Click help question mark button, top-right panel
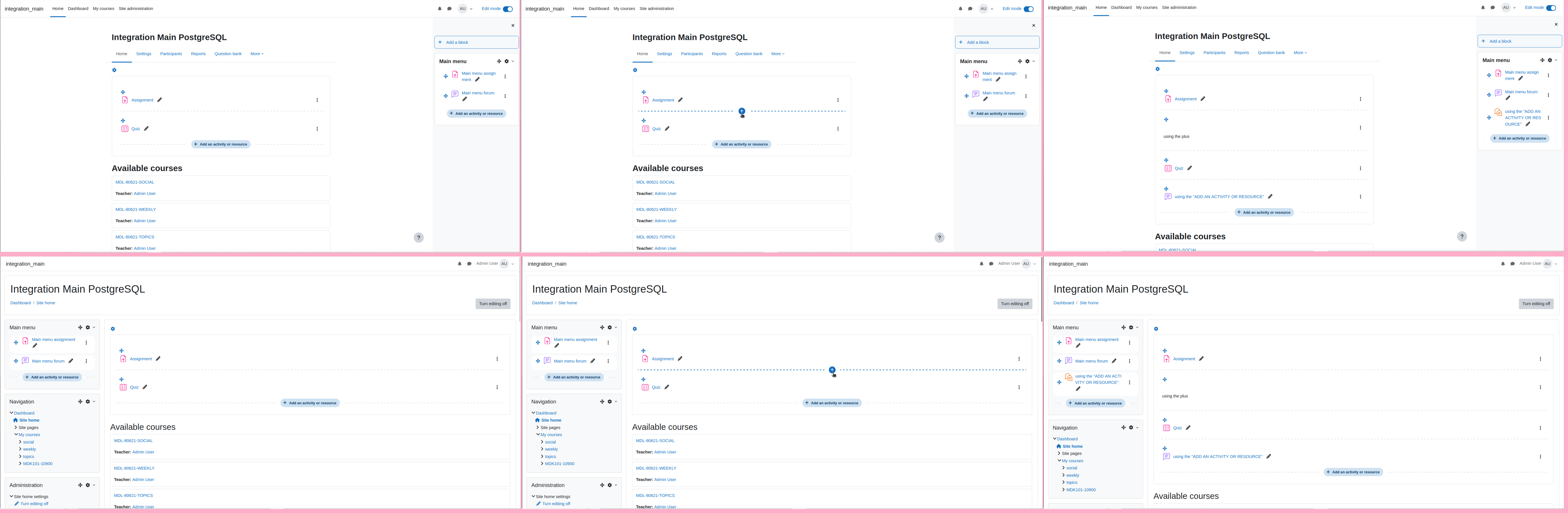The image size is (1568, 513). click(x=1462, y=237)
